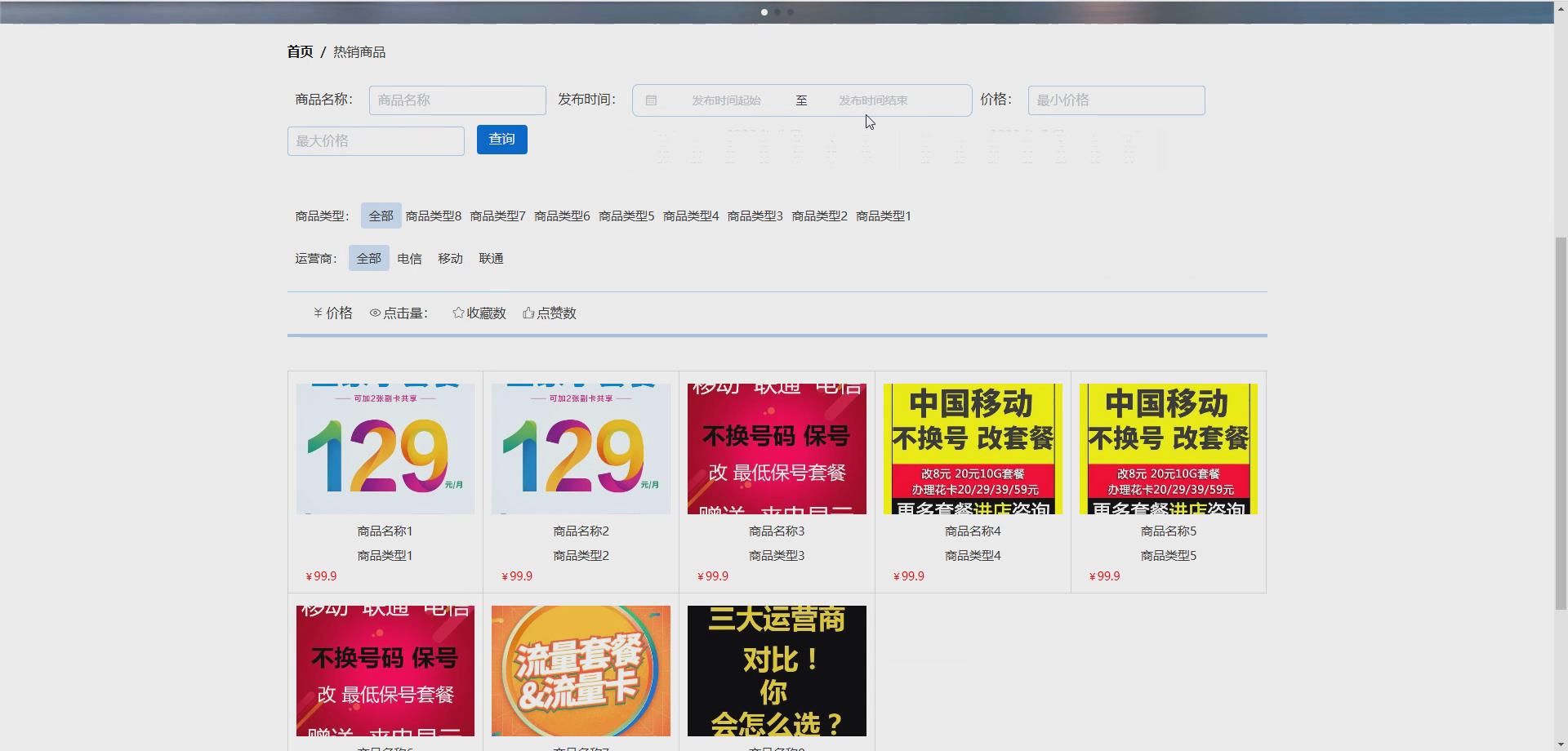The height and width of the screenshot is (751, 1568).
Task: Click the 首页 breadcrumb link
Action: pos(300,51)
